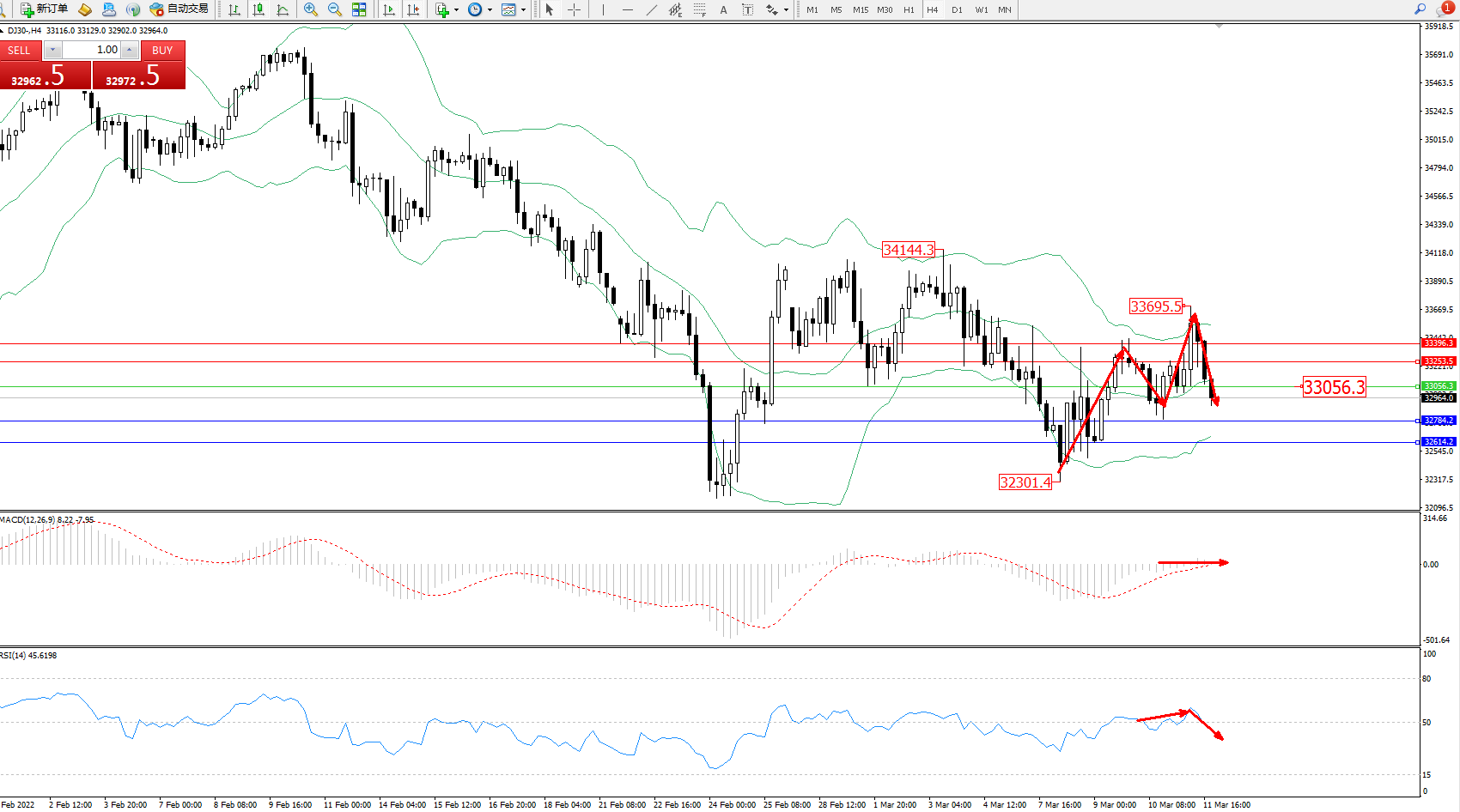1460x812 pixels.
Task: Click the New Order (新订单) toolbar button
Action: pos(44,9)
